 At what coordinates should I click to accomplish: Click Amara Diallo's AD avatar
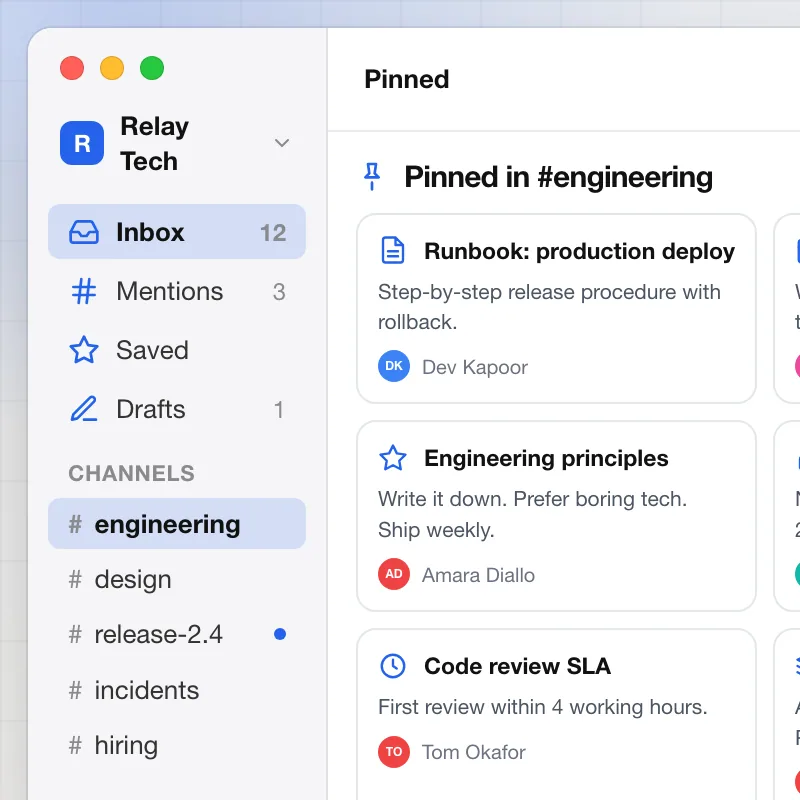point(393,574)
